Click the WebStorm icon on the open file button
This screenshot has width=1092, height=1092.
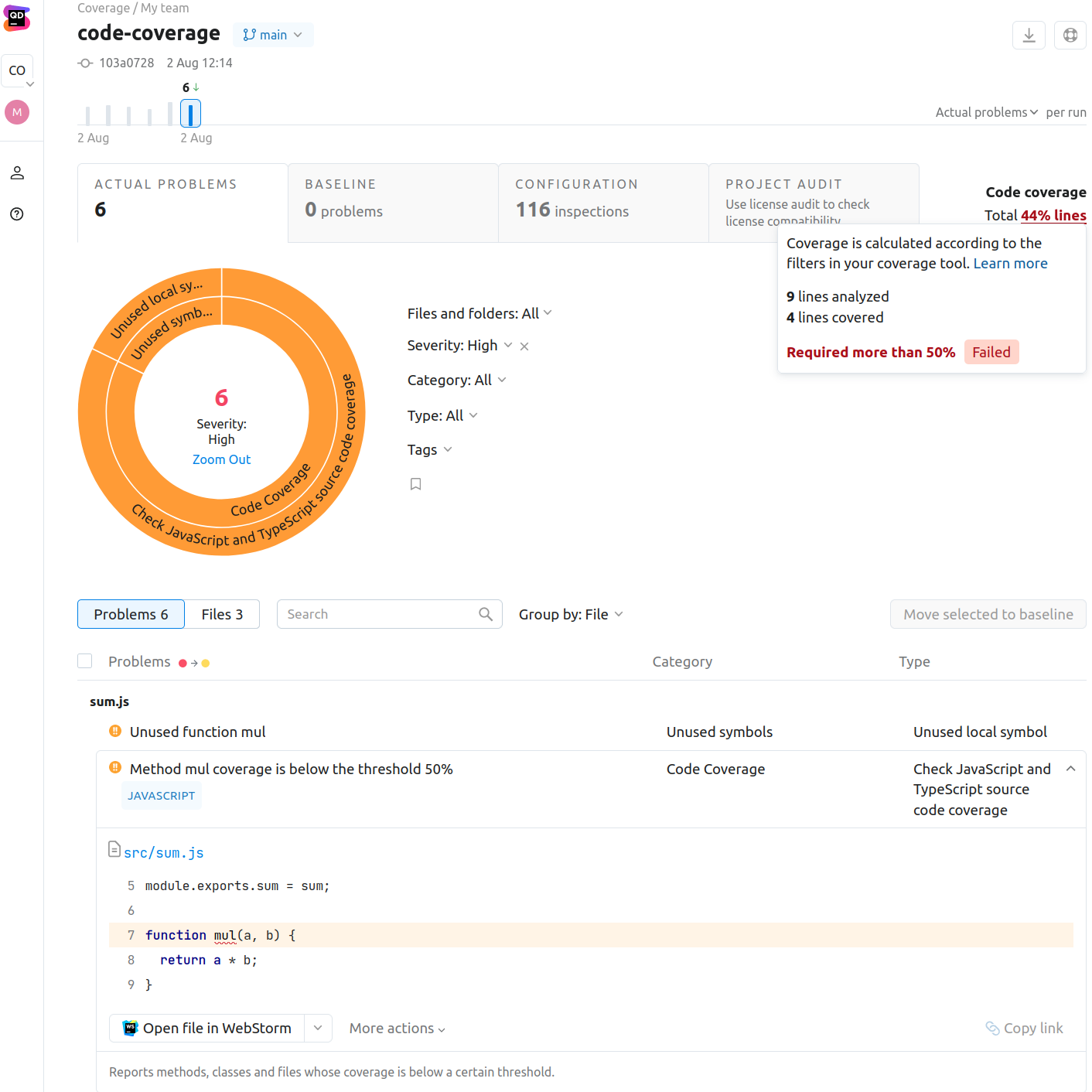pos(129,1028)
